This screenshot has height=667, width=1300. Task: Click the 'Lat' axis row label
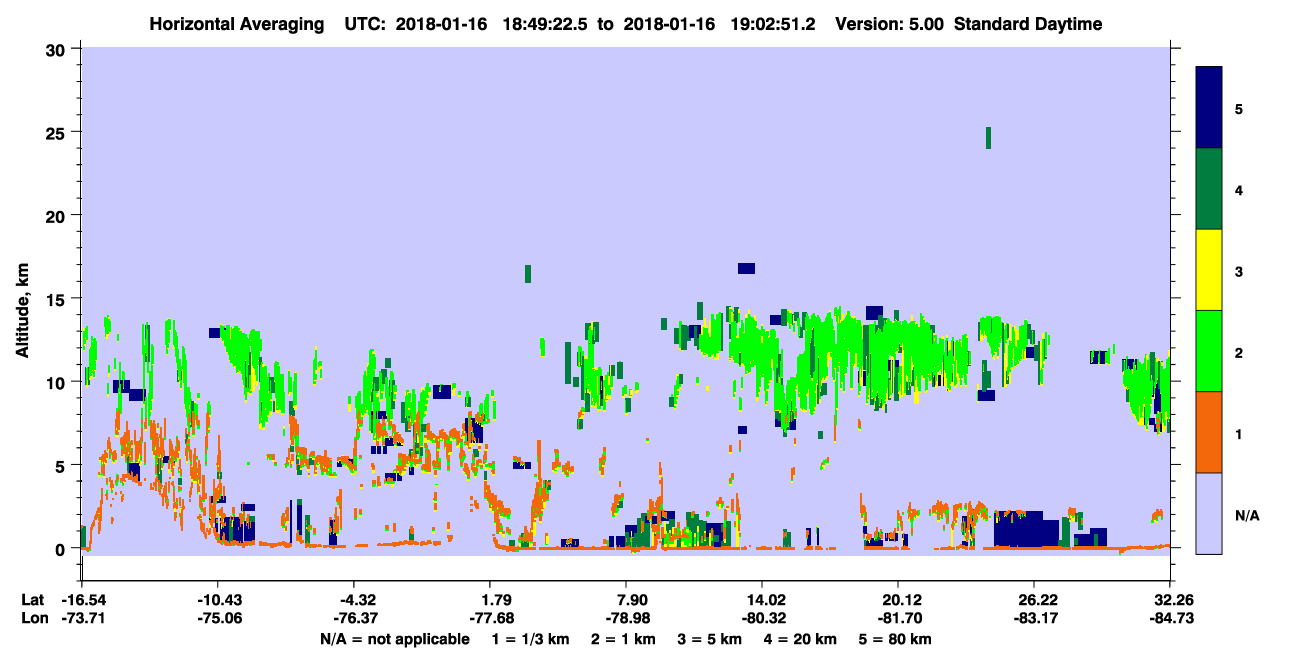pos(32,599)
